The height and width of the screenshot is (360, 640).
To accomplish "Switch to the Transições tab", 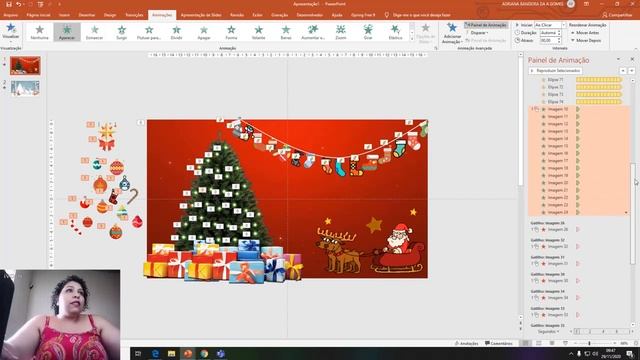I will pyautogui.click(x=134, y=15).
